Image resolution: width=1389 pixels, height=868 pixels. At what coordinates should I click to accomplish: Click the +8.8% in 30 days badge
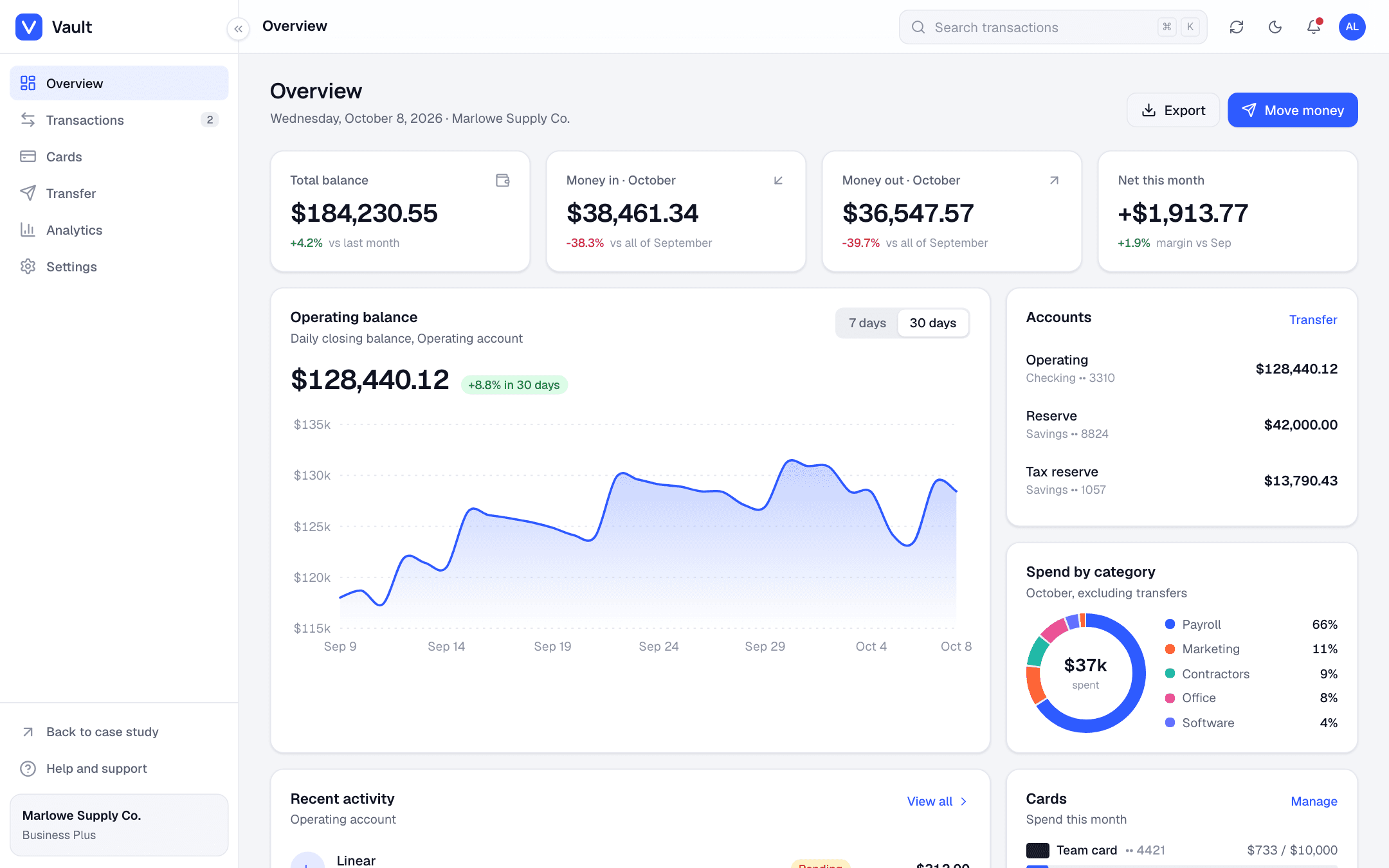514,384
